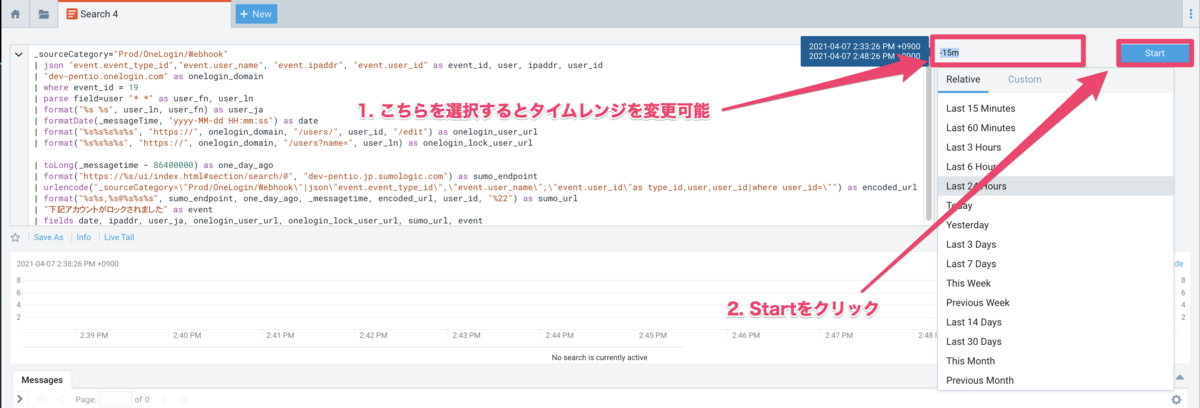Viewport: 1200px width, 408px height.
Task: Start the search with Start button
Action: 1154,52
